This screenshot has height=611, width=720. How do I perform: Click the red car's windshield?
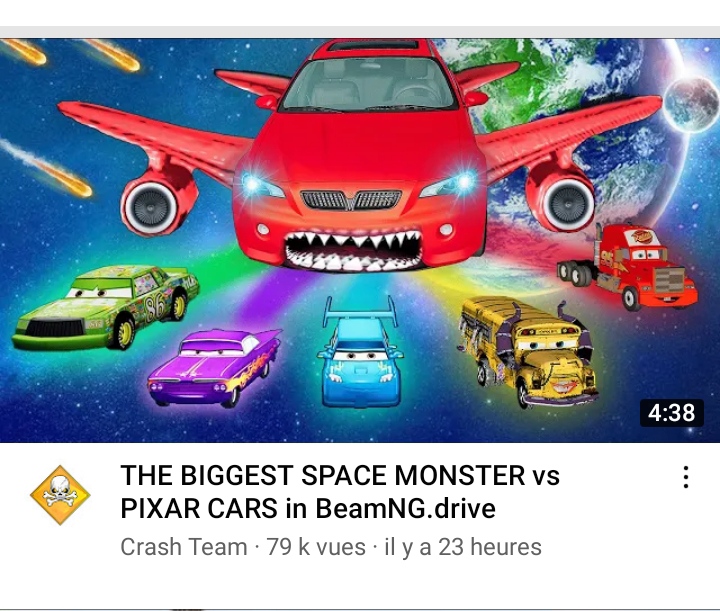click(x=369, y=84)
